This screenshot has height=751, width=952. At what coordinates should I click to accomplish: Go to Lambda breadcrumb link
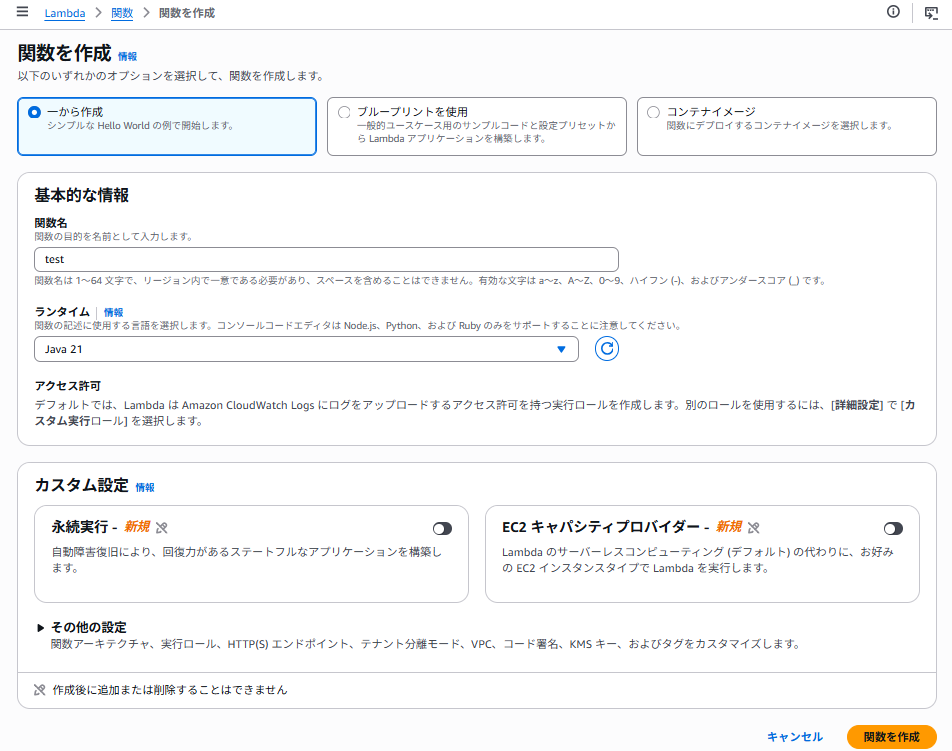click(x=64, y=13)
